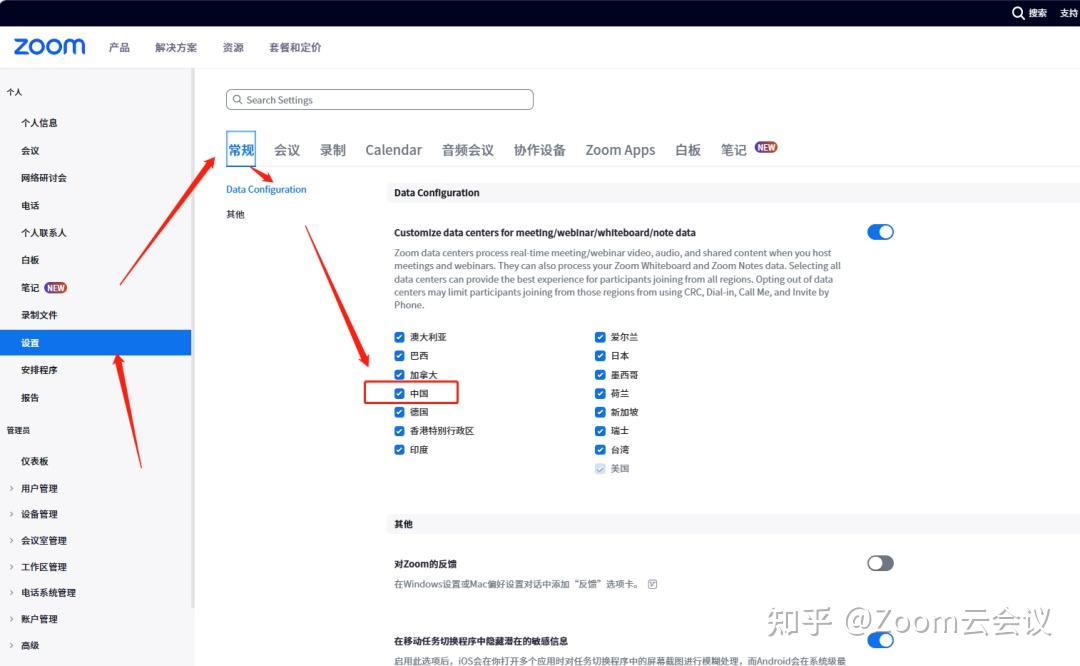Click the Zoom logo

click(48, 46)
